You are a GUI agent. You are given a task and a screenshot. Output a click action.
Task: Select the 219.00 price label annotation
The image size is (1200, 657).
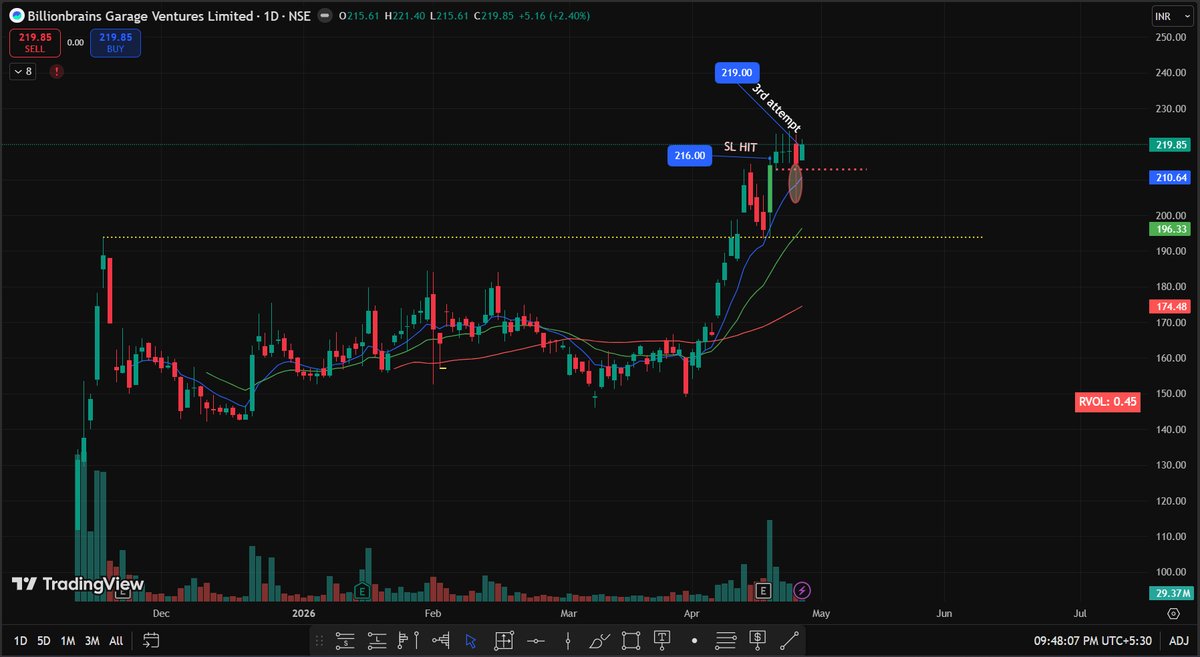click(x=739, y=72)
